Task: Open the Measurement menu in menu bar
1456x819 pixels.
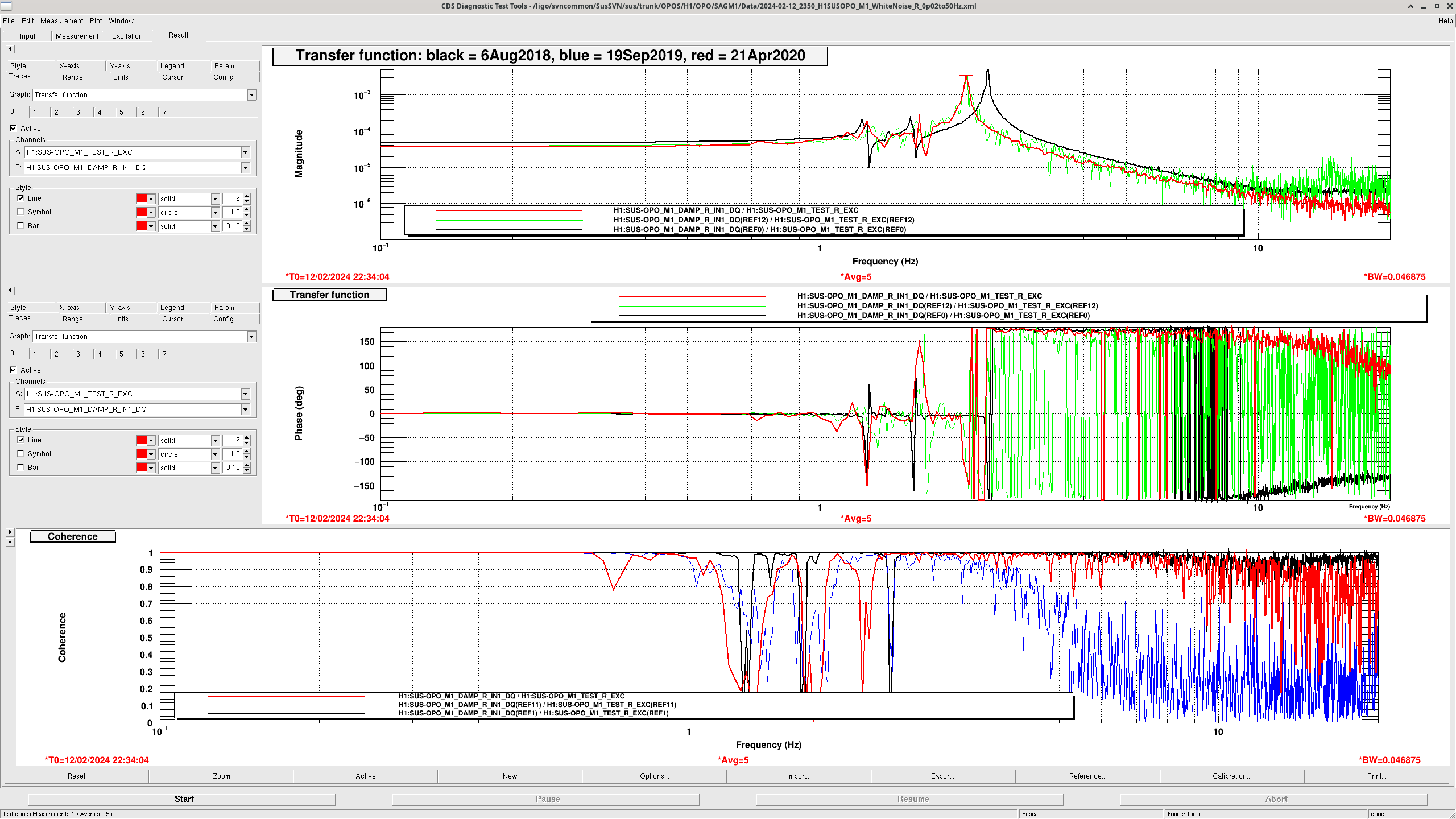Action: [61, 21]
